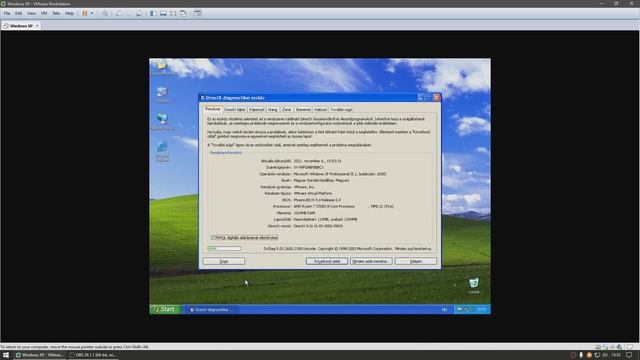Click the send Ctrl+Alt+Del toolbar icon

tap(105, 13)
